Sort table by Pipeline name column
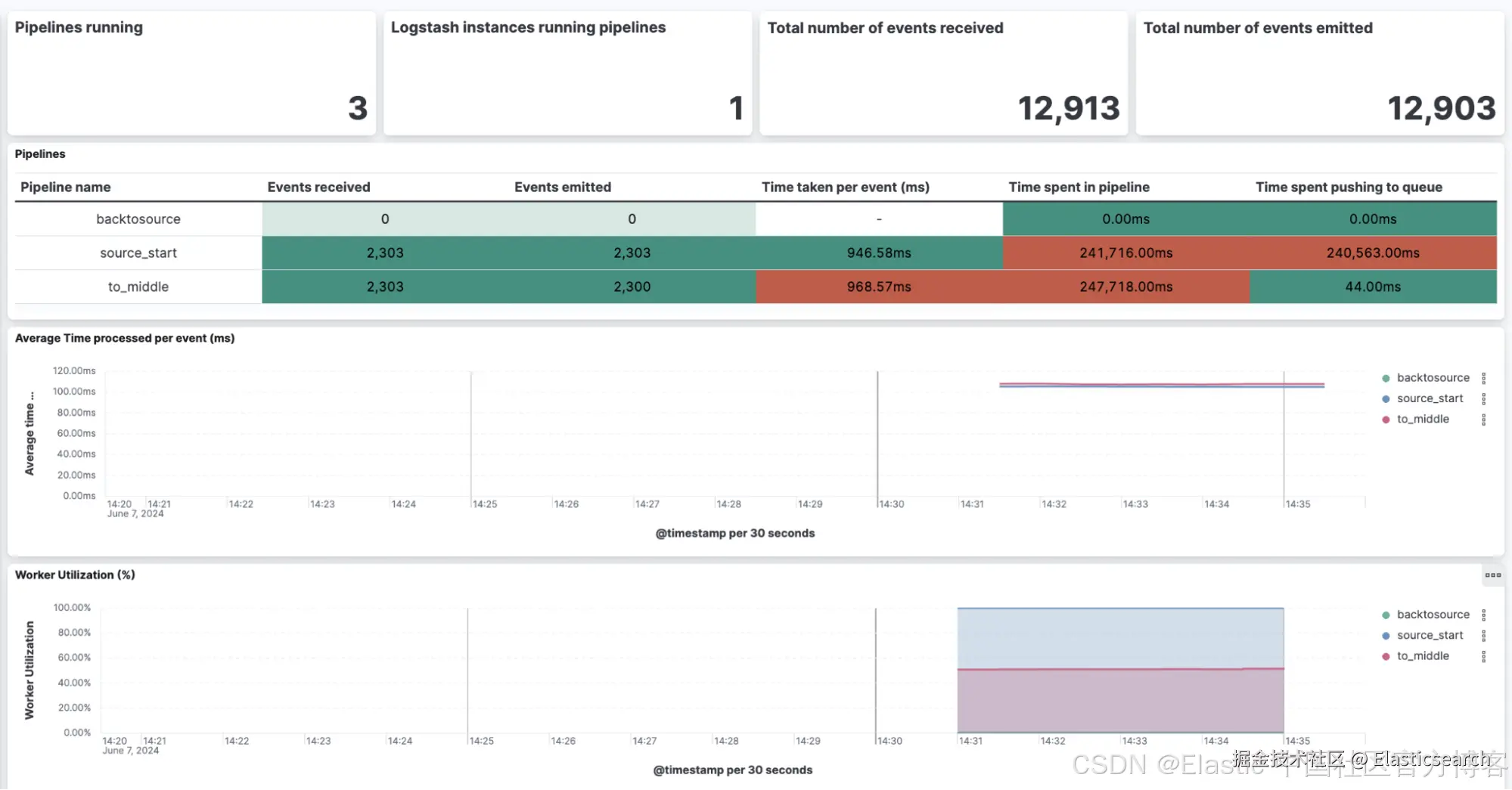The image size is (1512, 790). coord(66,187)
